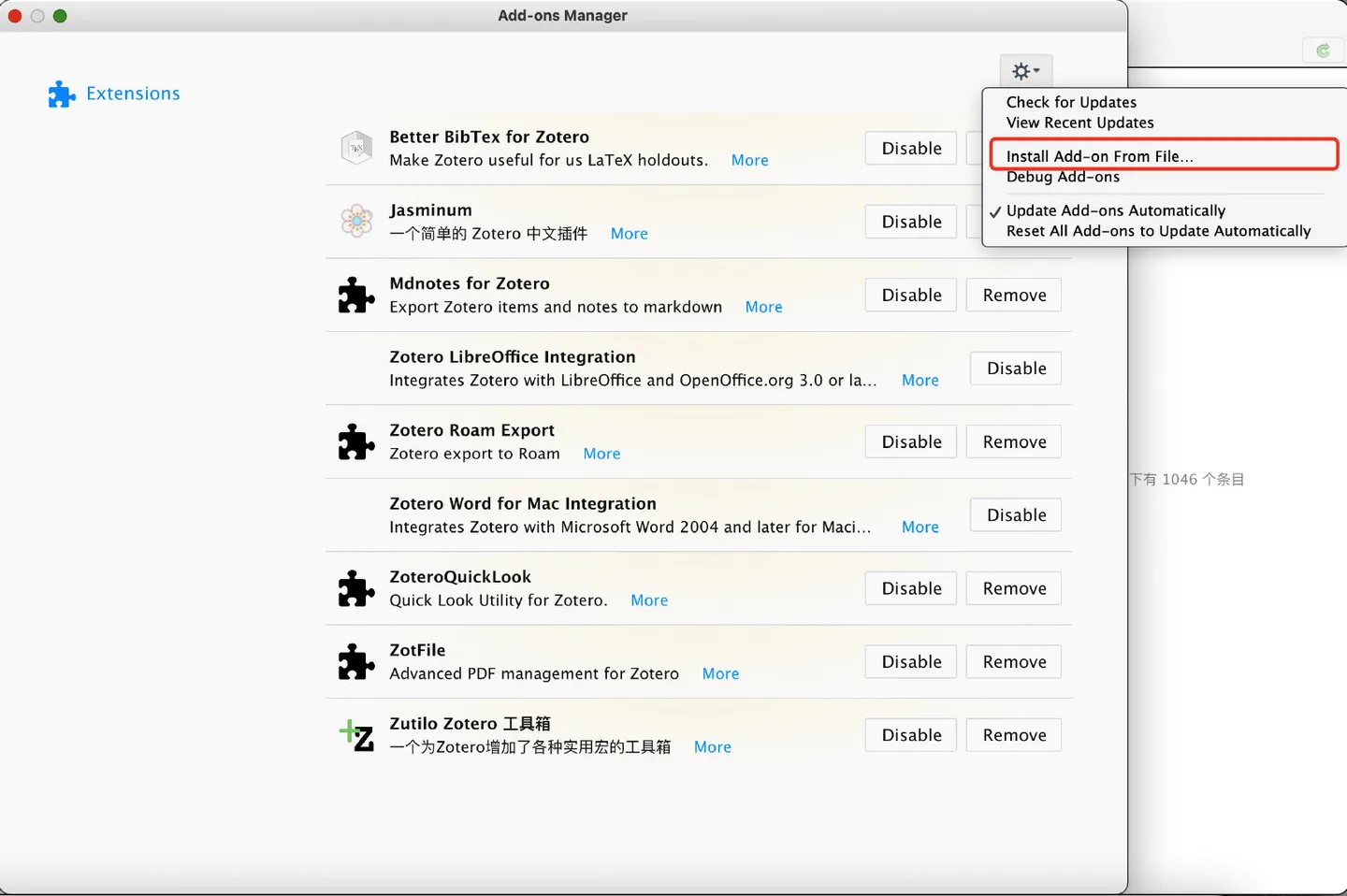Click the Jasminum flower icon
The height and width of the screenshot is (896, 1347).
(x=356, y=222)
